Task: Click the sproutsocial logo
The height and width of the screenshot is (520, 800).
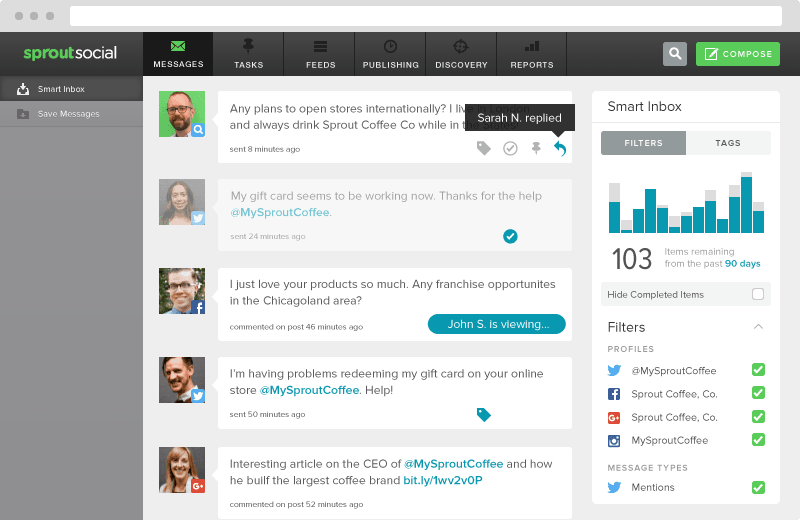Action: click(70, 53)
